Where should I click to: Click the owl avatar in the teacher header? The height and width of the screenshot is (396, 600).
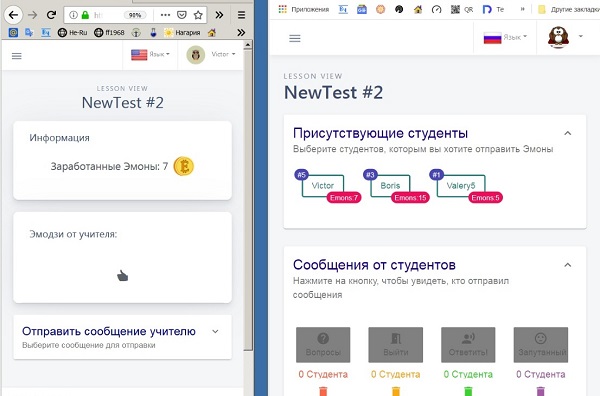558,37
